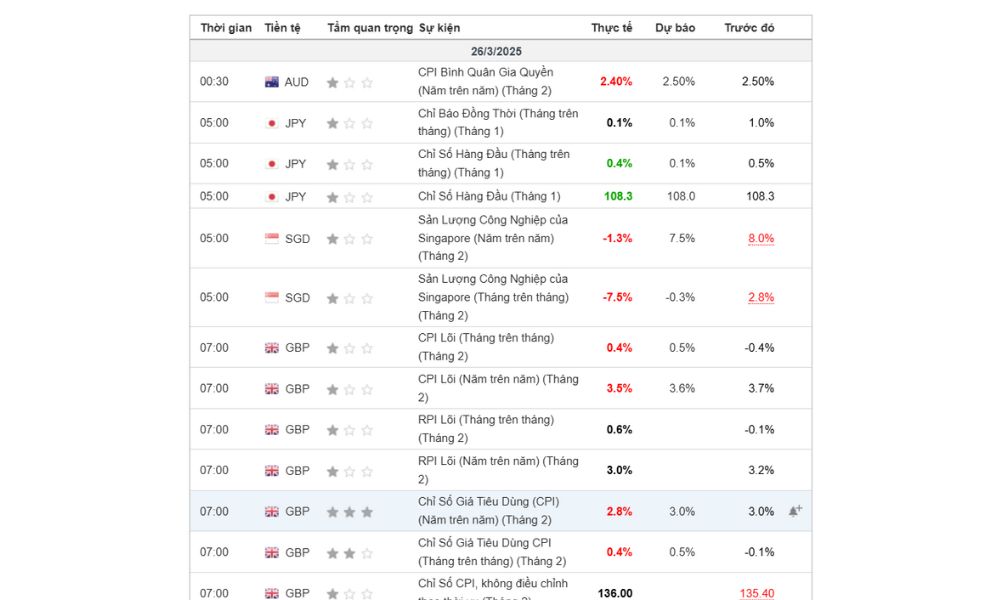The image size is (1000, 600).
Task: Click the Australian flag beside AUD
Action: (272, 82)
